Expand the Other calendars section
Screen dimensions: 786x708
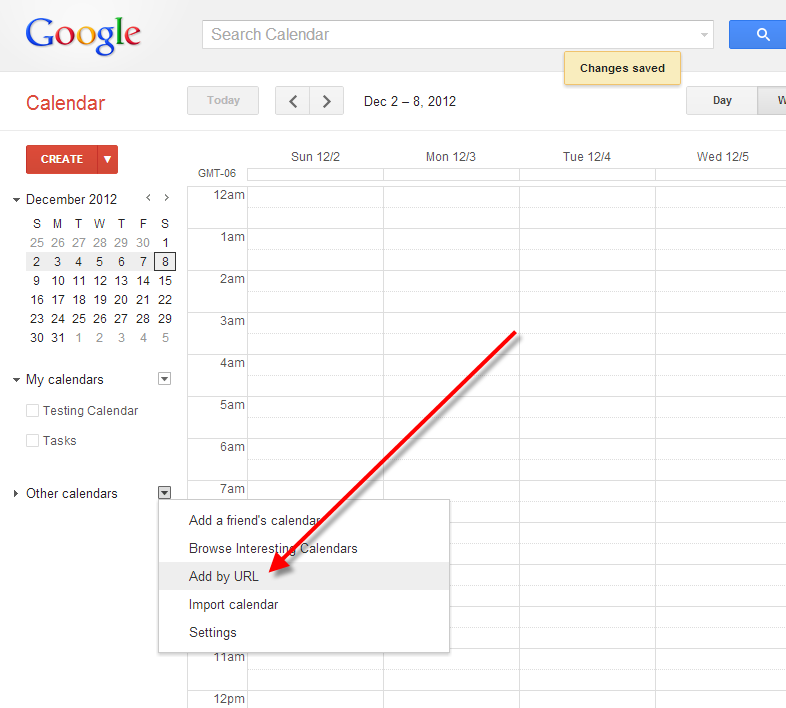[17, 494]
